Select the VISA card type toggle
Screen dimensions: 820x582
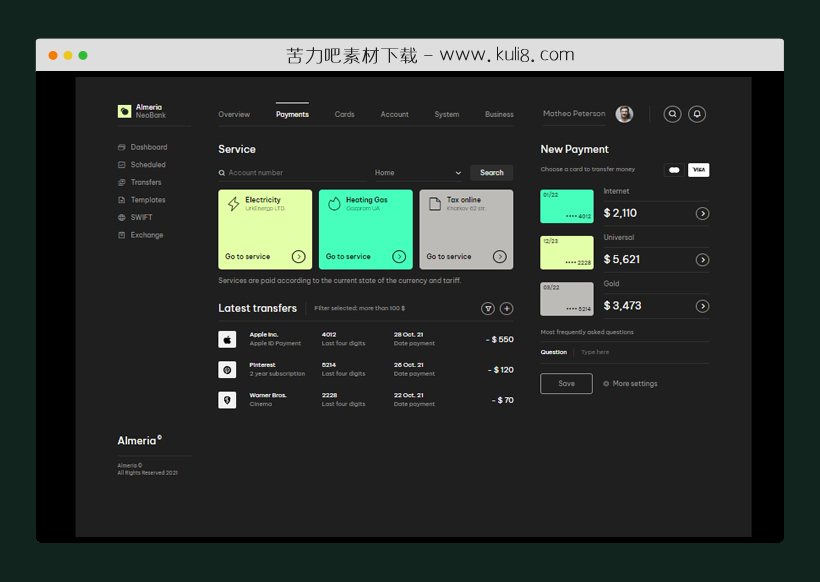pos(699,170)
